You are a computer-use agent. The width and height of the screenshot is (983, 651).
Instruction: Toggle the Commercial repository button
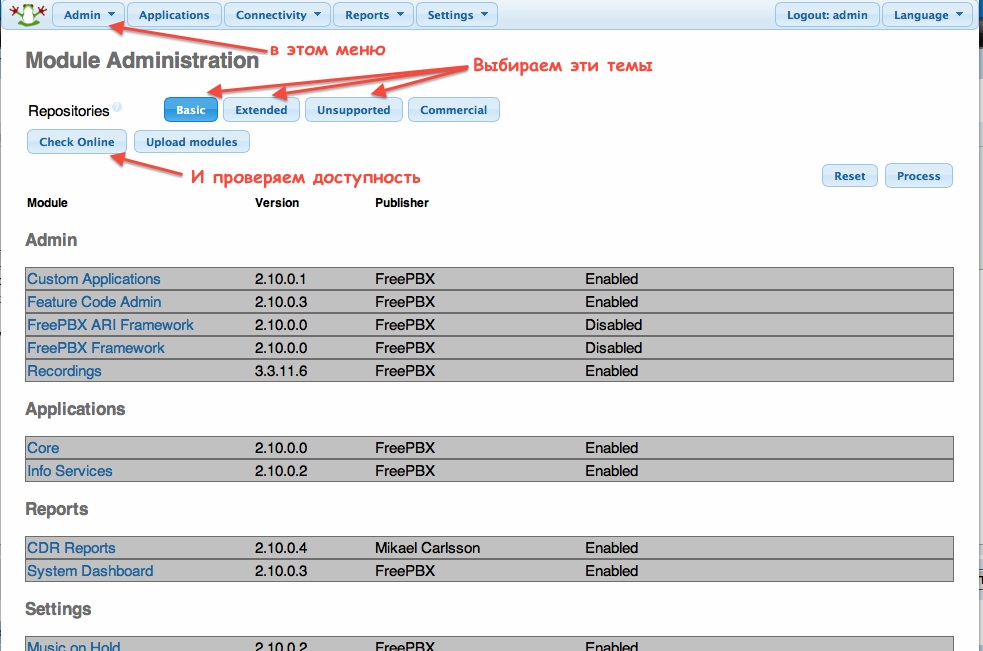click(453, 110)
